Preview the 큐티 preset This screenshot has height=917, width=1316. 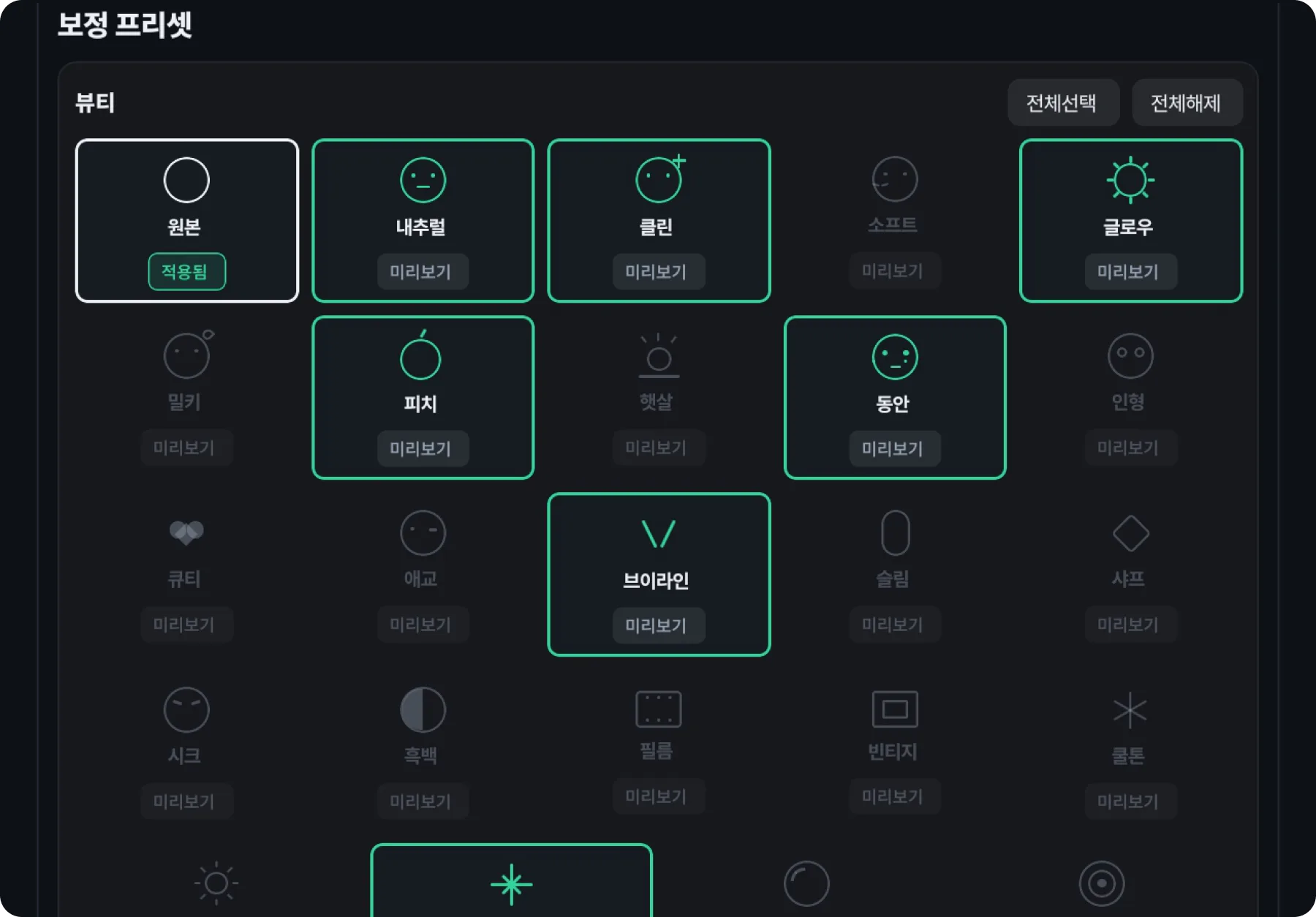click(186, 624)
